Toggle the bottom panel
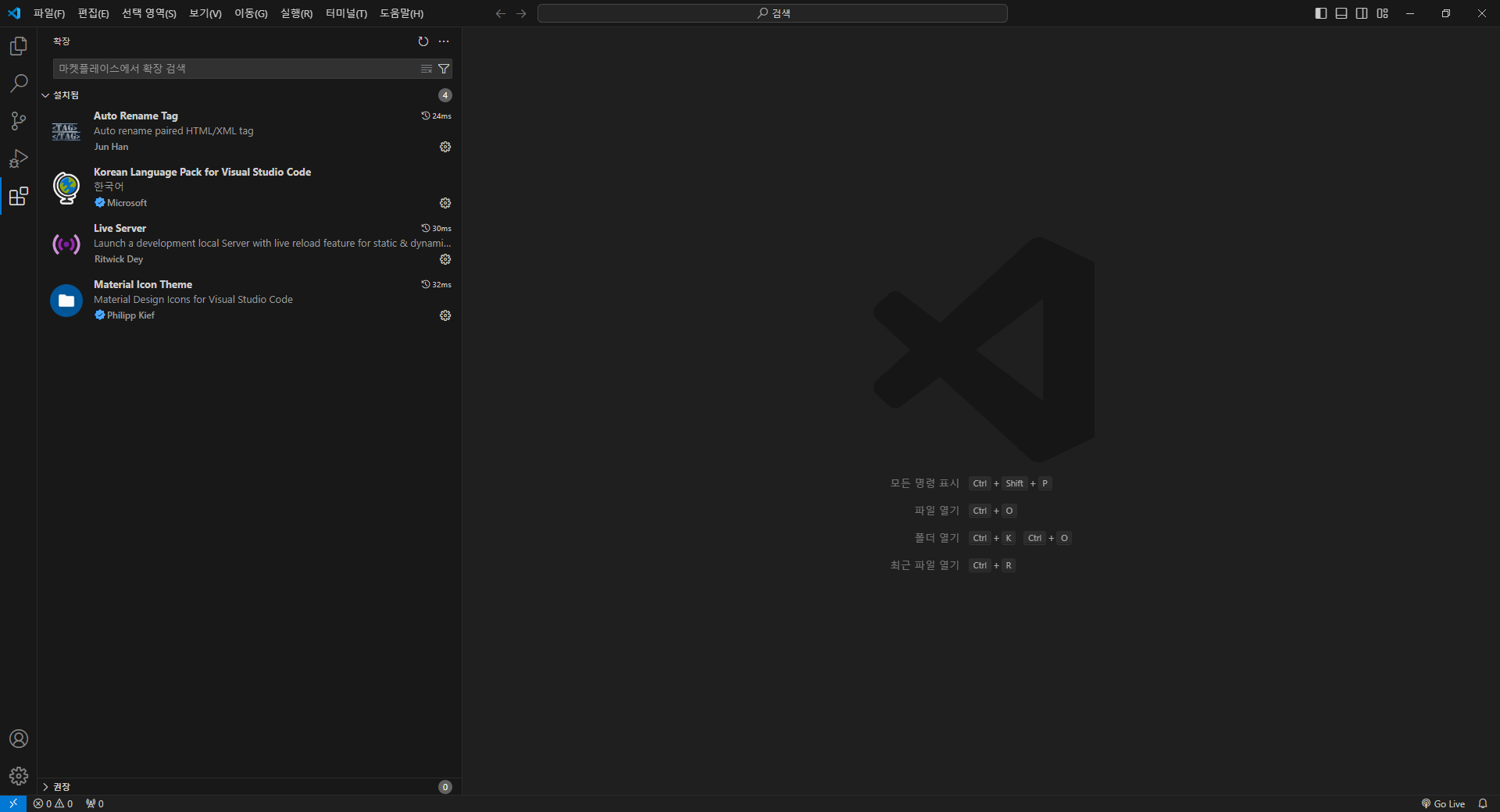This screenshot has height=812, width=1500. [1341, 13]
